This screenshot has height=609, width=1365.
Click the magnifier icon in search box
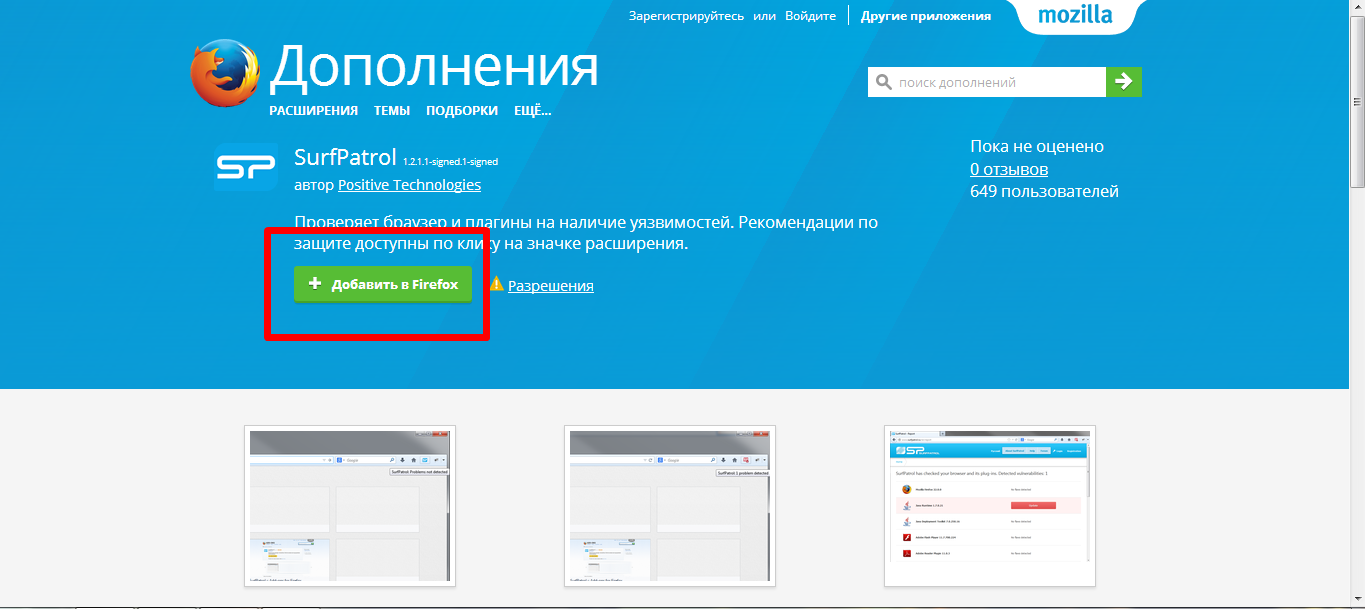[x=883, y=82]
